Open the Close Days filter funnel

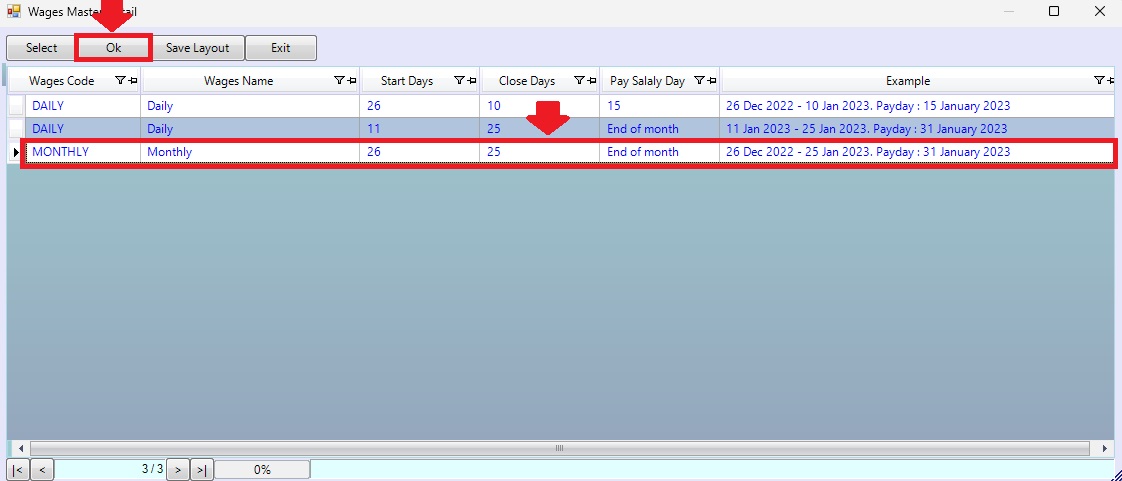[579, 81]
